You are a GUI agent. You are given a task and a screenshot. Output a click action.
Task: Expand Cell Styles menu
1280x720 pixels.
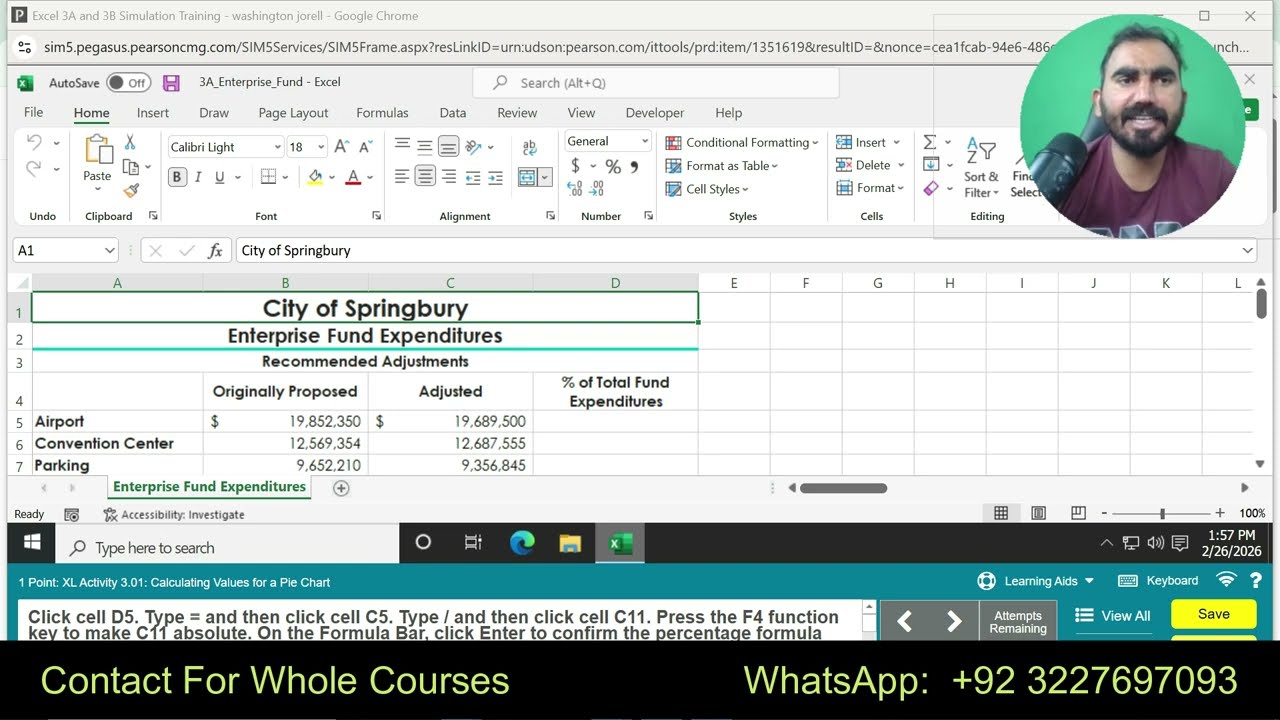(707, 189)
